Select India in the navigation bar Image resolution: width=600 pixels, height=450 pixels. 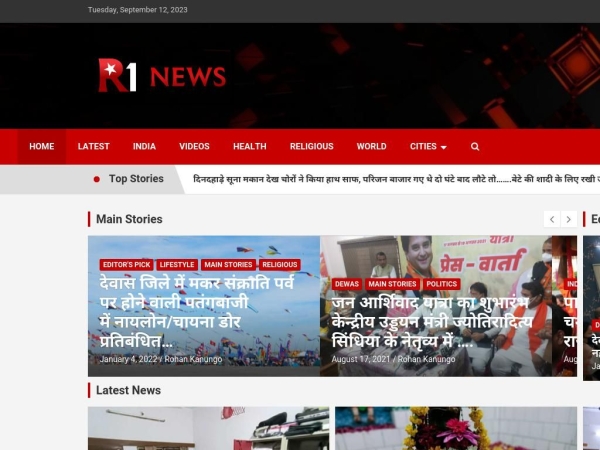click(144, 146)
